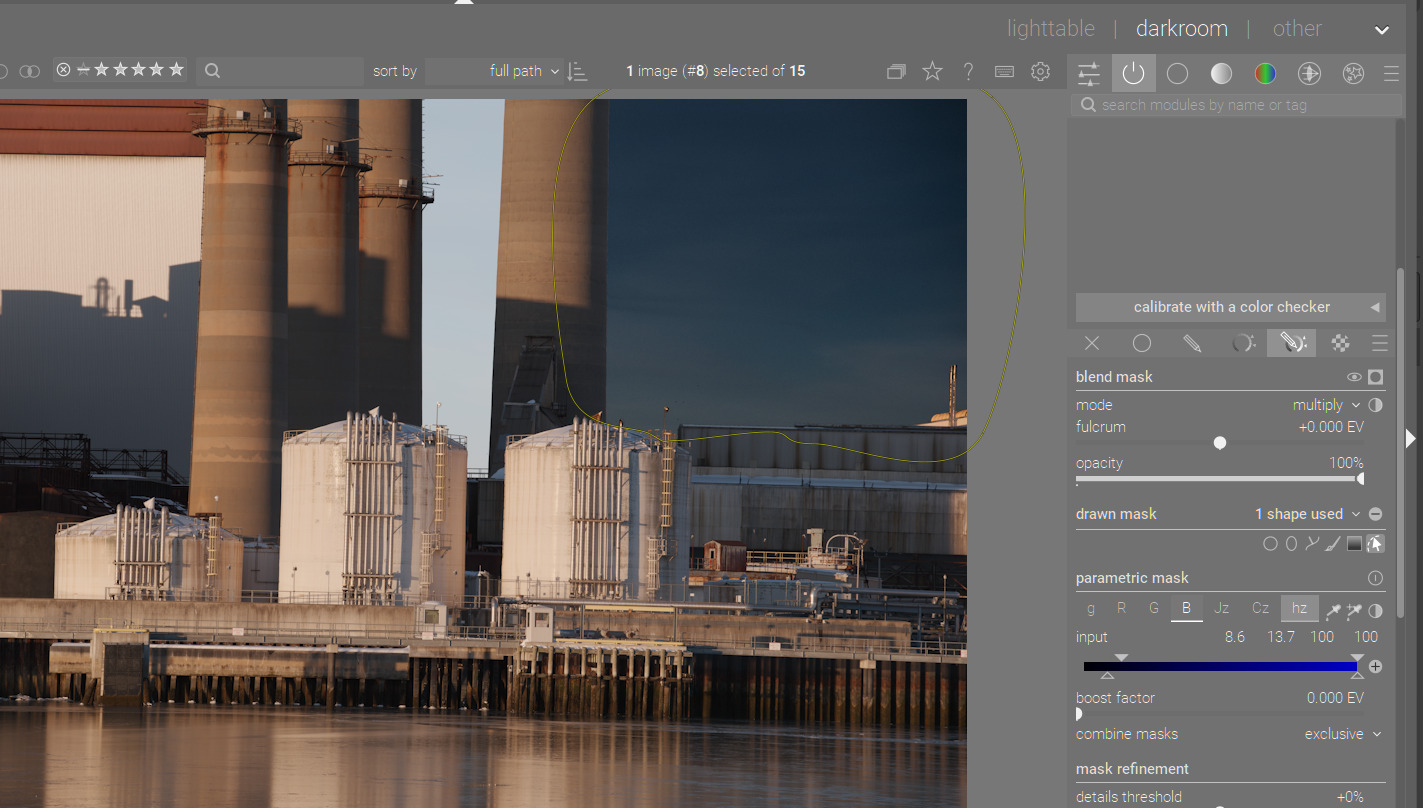Viewport: 1423px width, 808px height.
Task: Show active modules with the power icon
Action: point(1133,73)
